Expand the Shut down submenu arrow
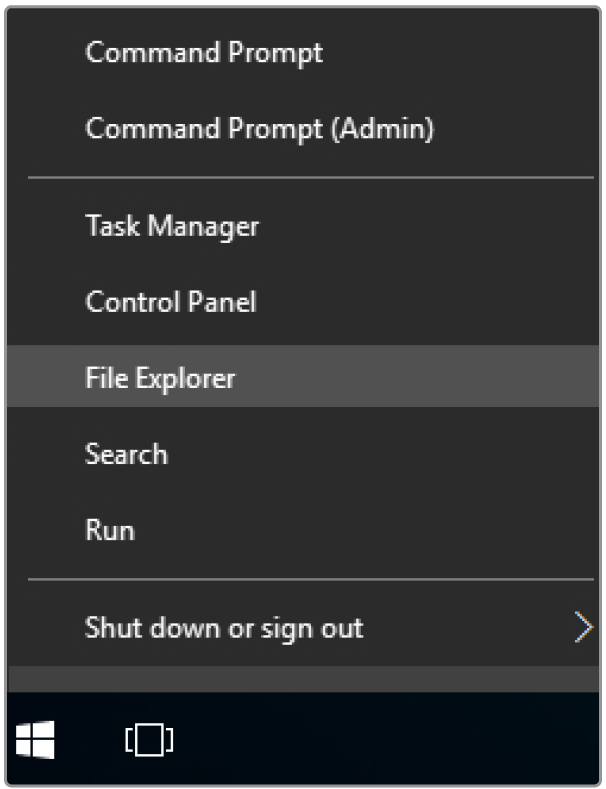This screenshot has width=606, height=789. [x=584, y=628]
